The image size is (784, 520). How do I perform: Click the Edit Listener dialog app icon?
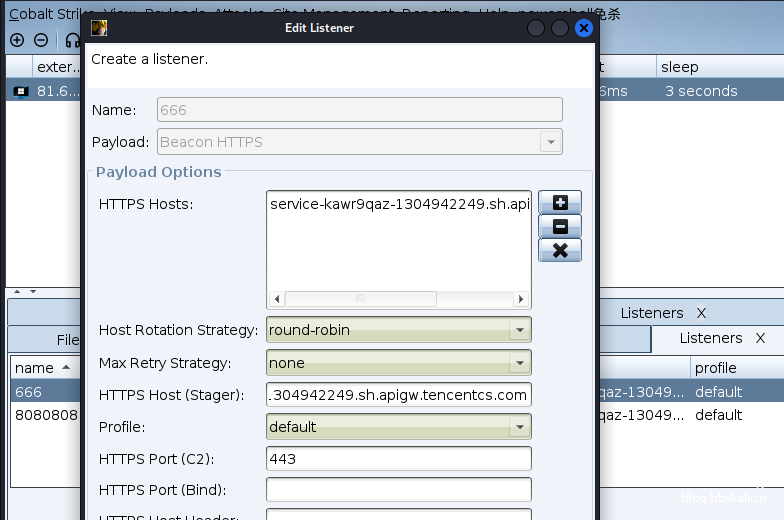pos(99,28)
